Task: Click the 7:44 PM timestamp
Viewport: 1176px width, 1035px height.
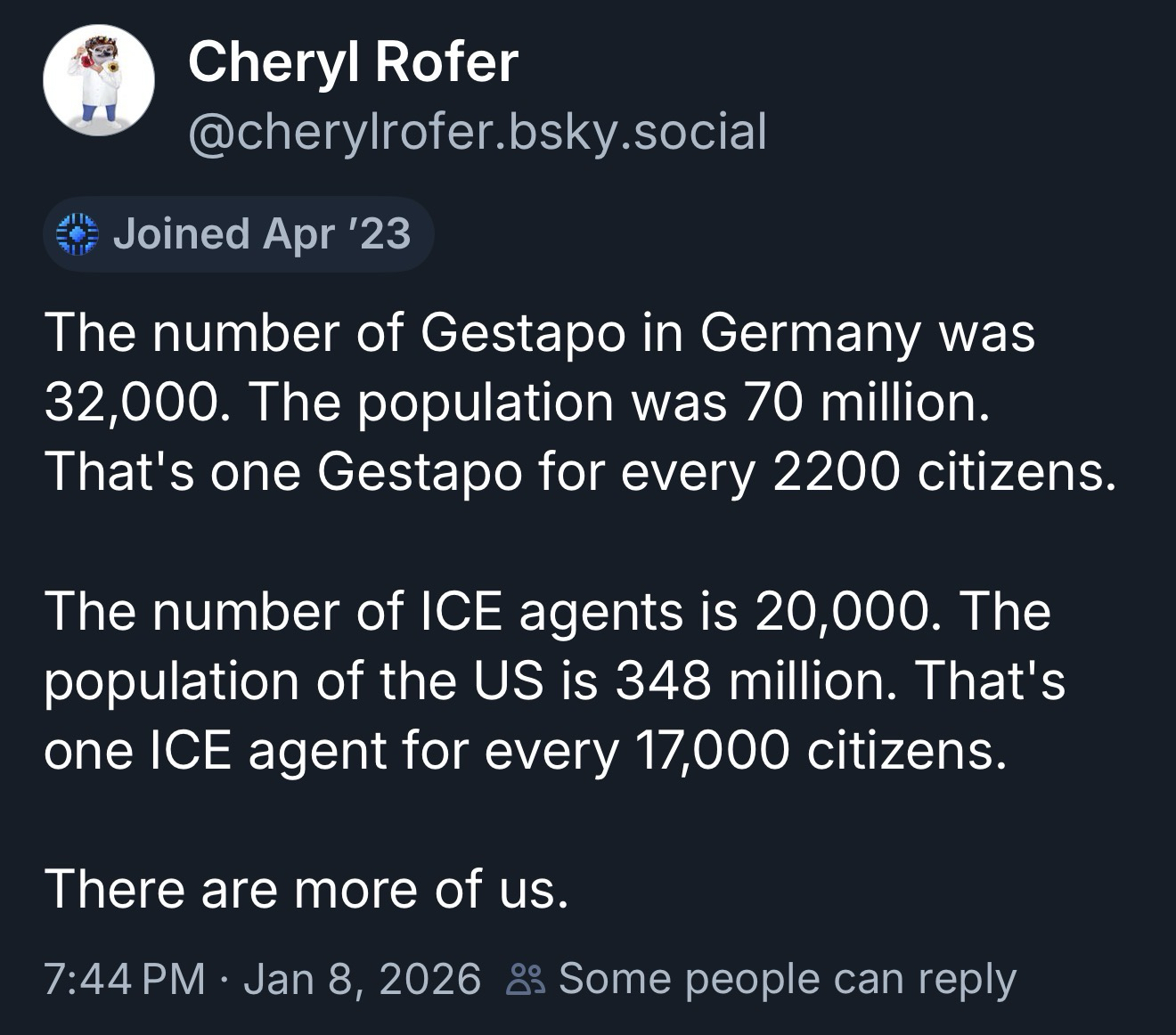Action: (x=125, y=979)
